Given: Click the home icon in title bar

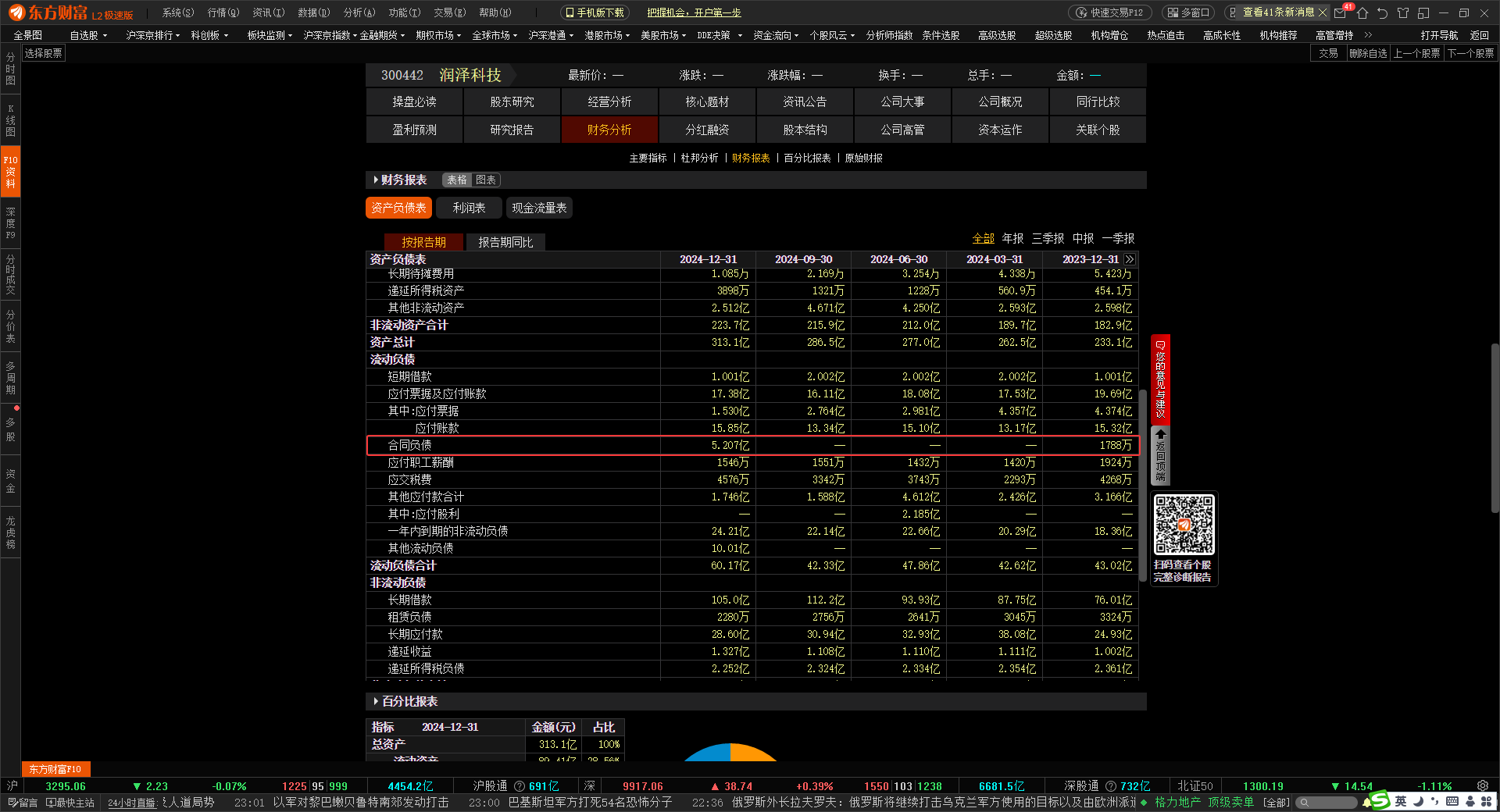Looking at the screenshot, I should tap(1362, 13).
